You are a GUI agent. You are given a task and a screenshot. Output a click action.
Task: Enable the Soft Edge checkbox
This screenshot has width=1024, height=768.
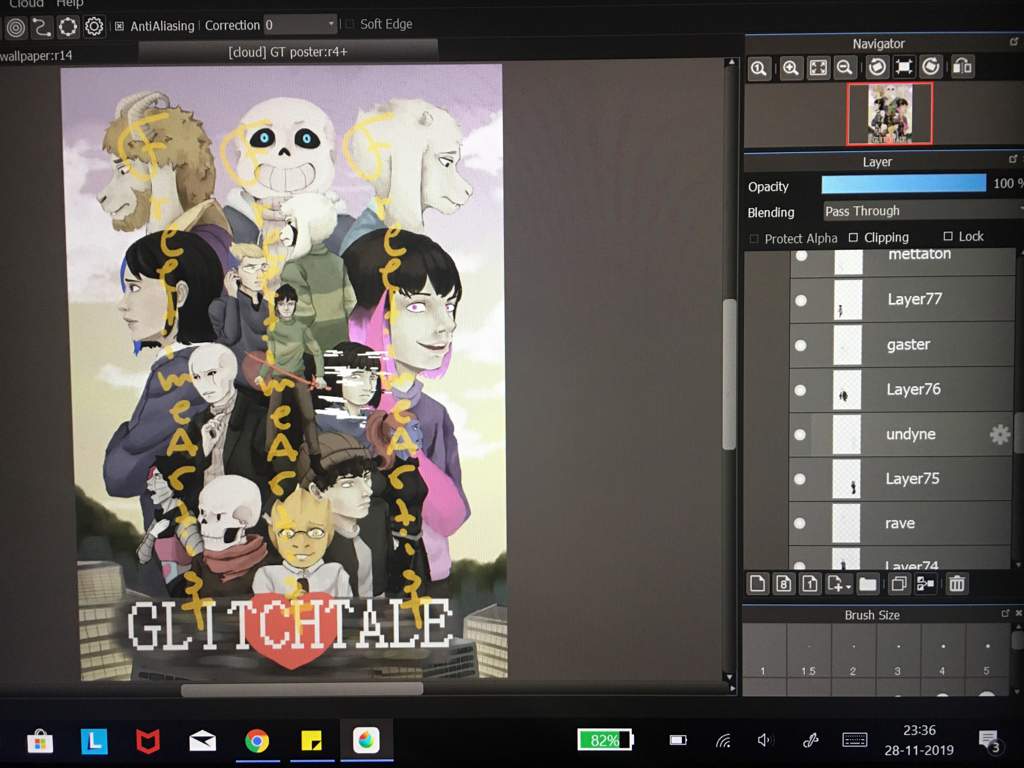[349, 24]
